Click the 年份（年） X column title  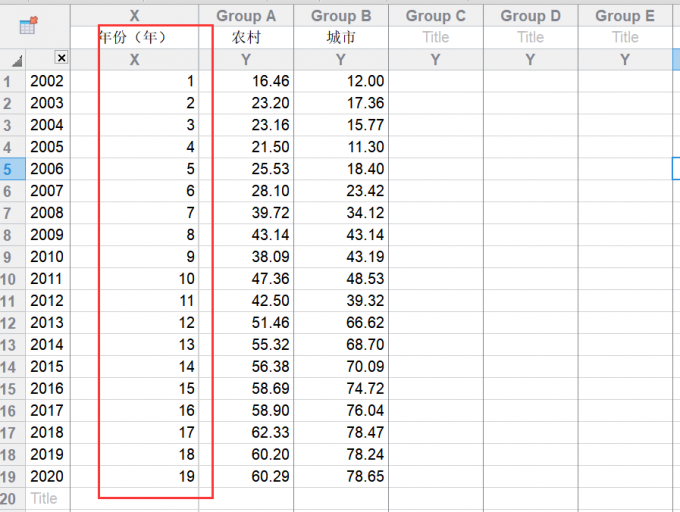coord(134,37)
